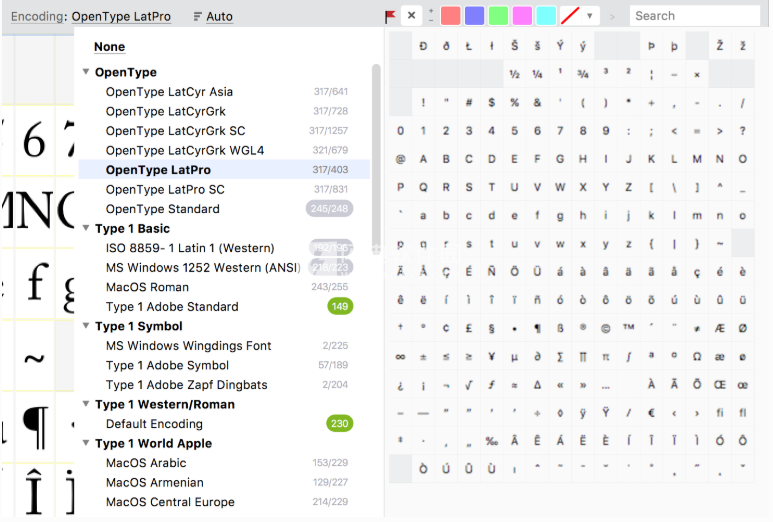Choose OpenType LatCyrGrk WGL4 encoding

click(x=224, y=150)
